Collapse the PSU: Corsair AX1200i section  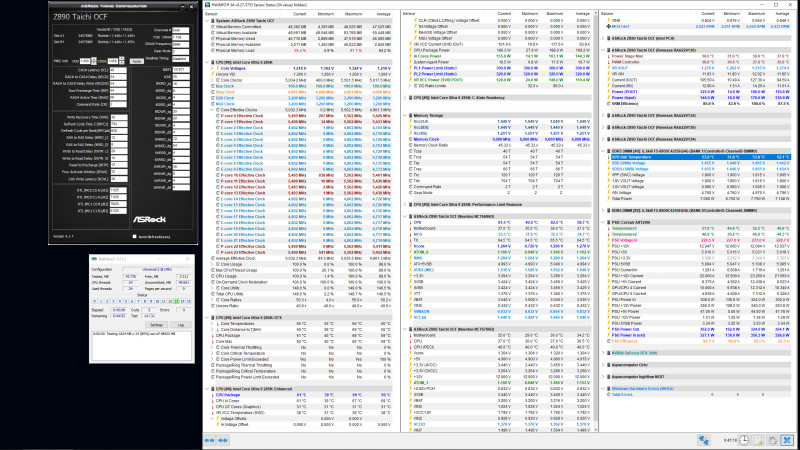(x=603, y=222)
